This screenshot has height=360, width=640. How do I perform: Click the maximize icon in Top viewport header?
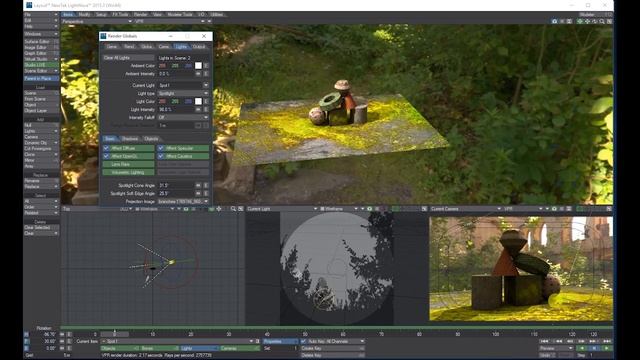240,209
